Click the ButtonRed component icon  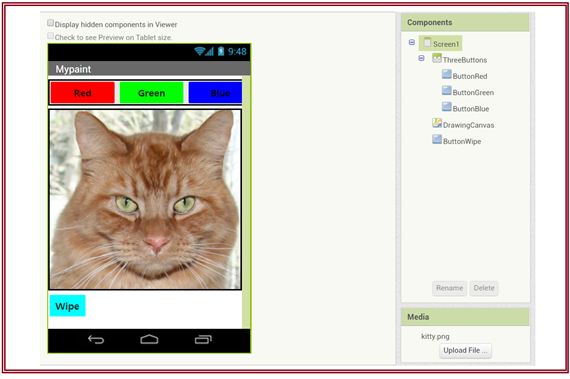pyautogui.click(x=446, y=74)
